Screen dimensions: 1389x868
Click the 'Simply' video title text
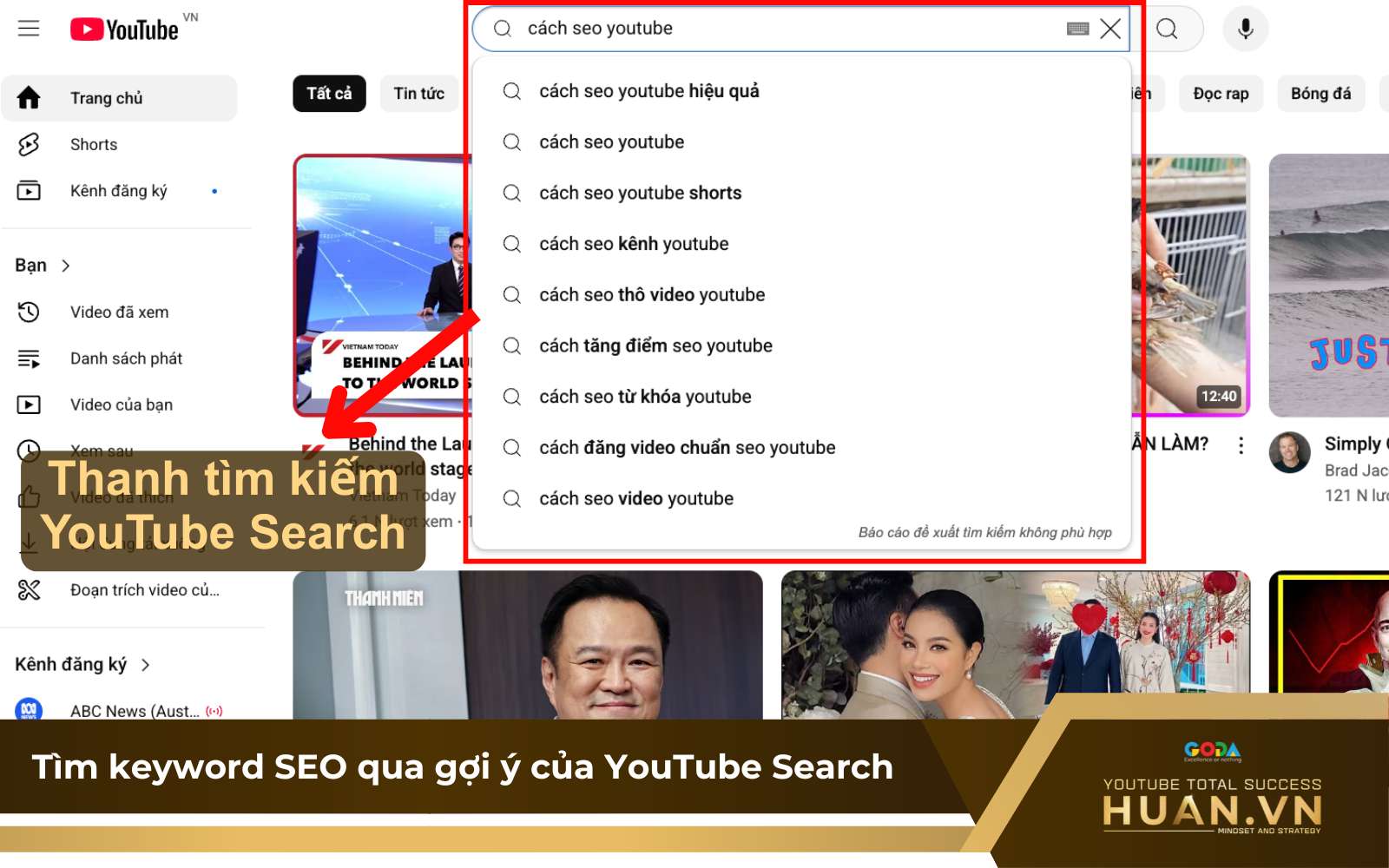click(1353, 444)
